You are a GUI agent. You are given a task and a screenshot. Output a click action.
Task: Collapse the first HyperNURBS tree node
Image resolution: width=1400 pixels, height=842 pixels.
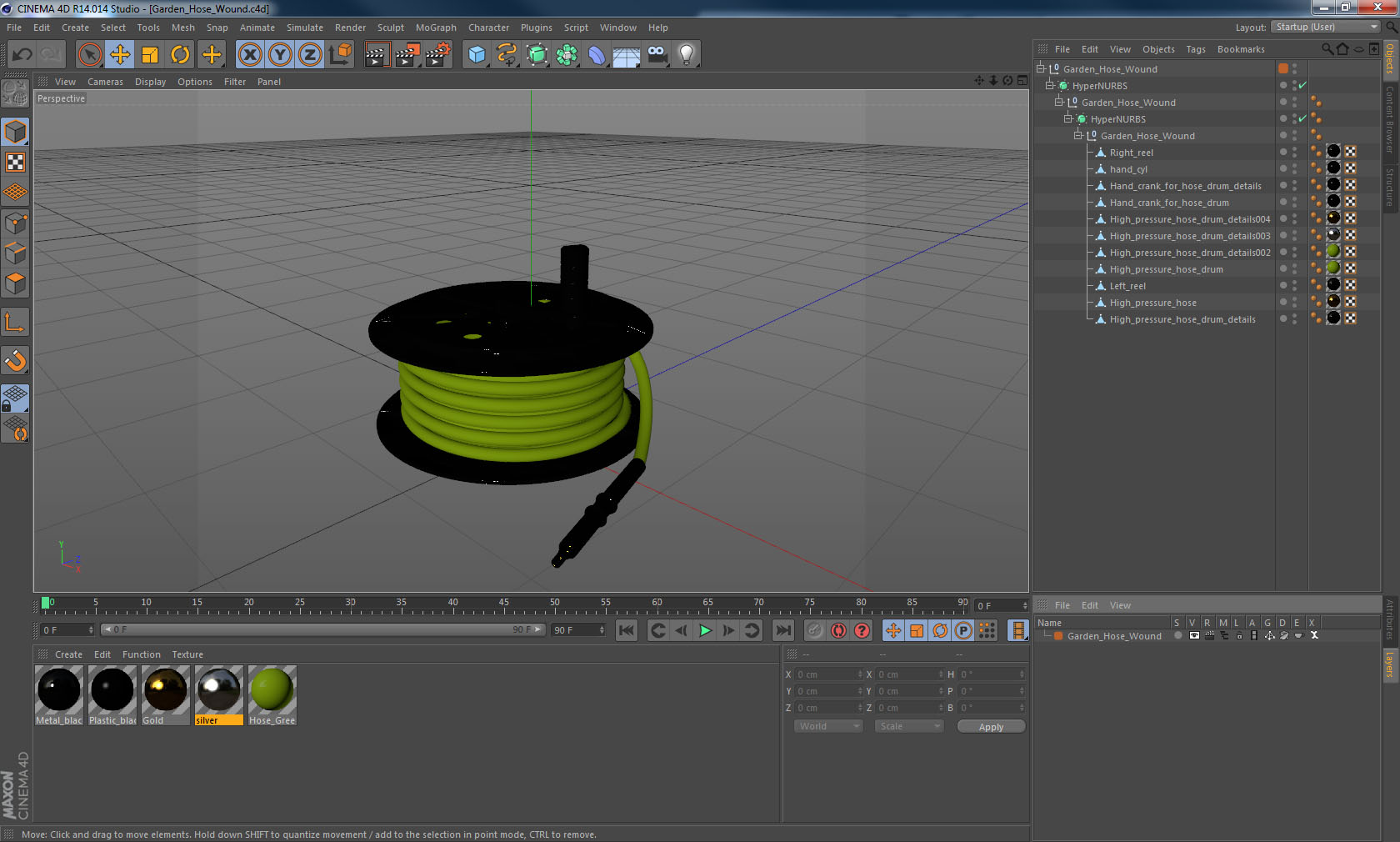1050,86
